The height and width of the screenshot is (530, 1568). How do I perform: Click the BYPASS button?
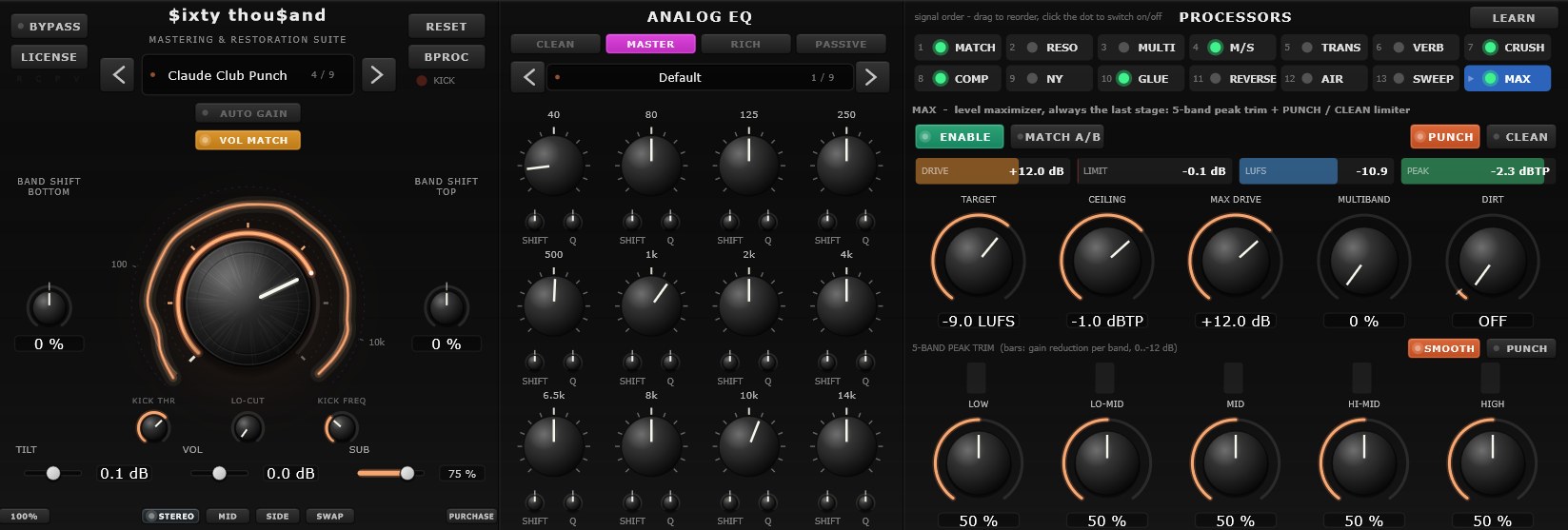click(50, 27)
